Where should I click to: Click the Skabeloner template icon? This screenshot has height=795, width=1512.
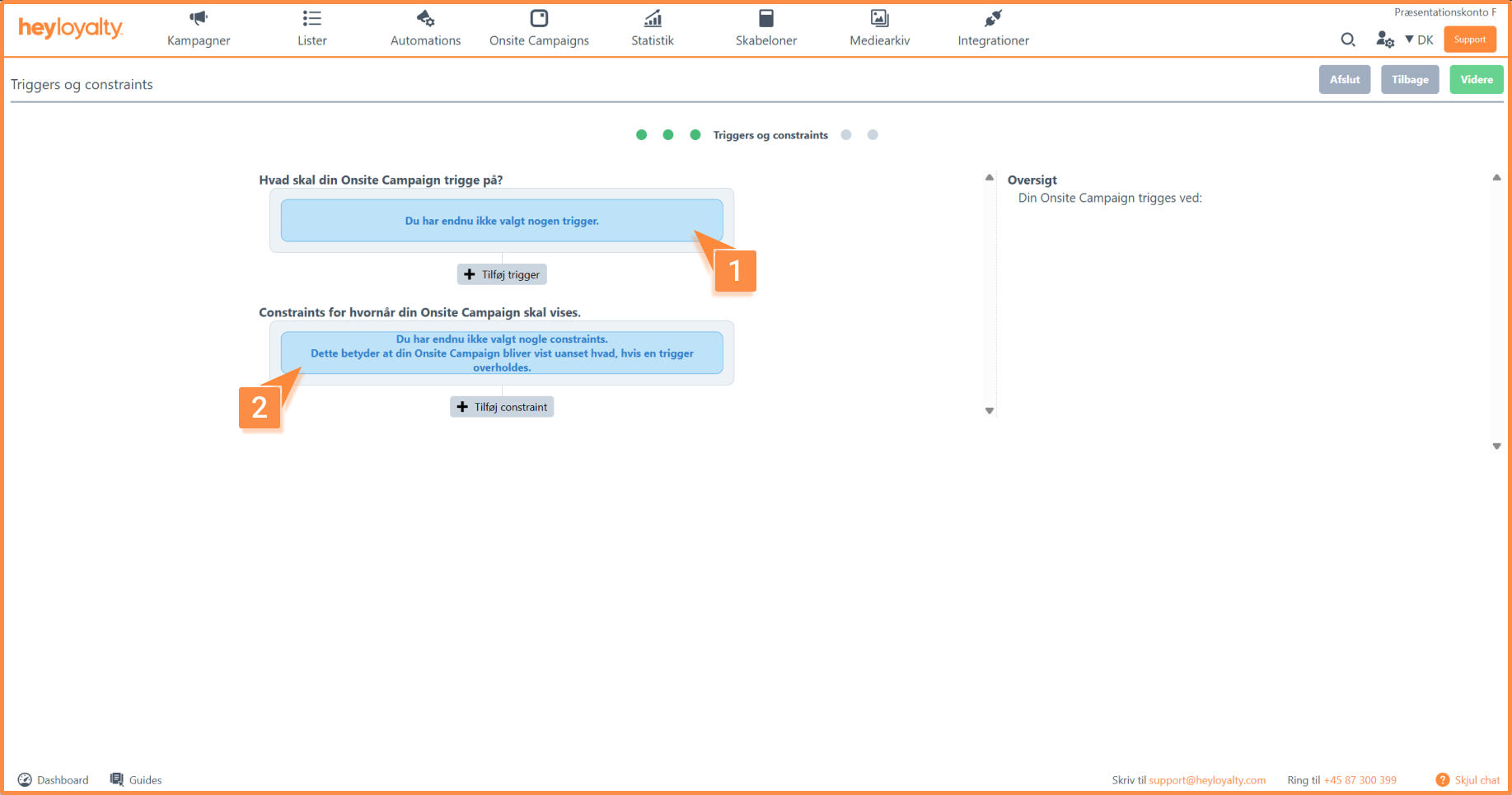pos(766,18)
